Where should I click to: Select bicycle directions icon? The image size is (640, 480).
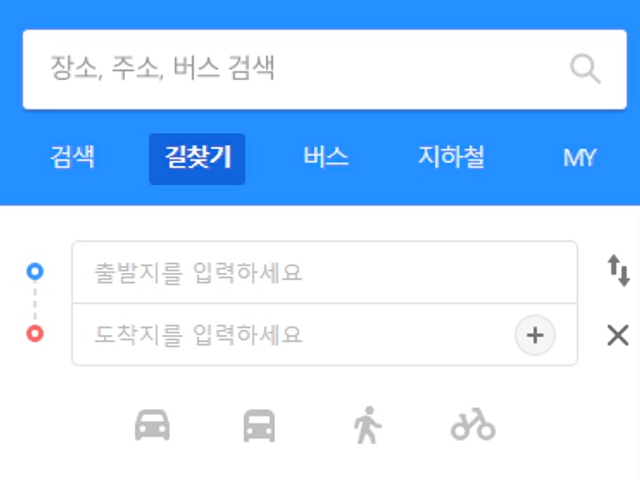point(473,424)
